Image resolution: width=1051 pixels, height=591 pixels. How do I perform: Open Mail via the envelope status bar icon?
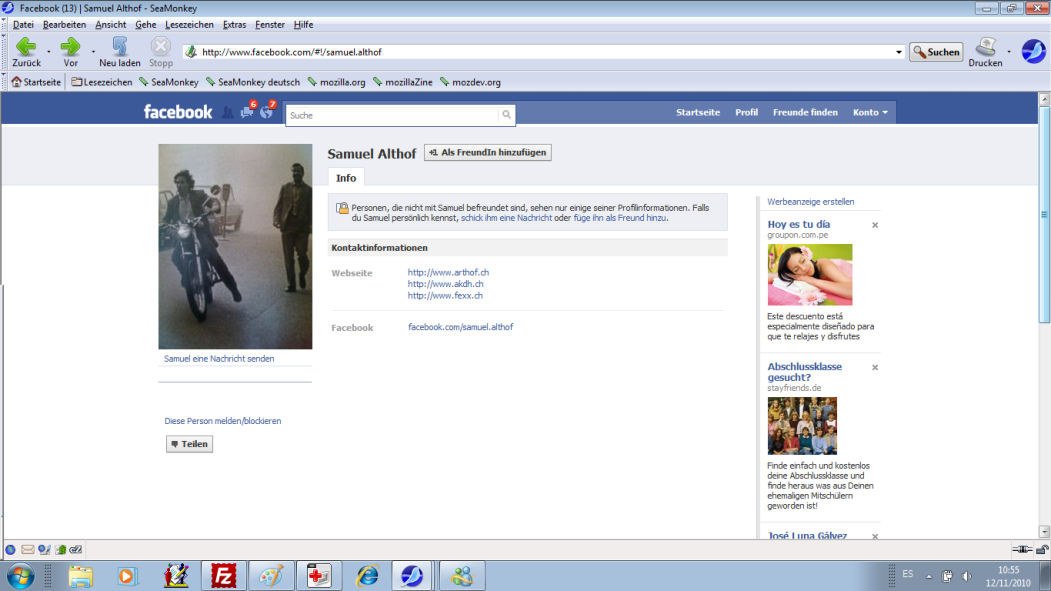27,549
